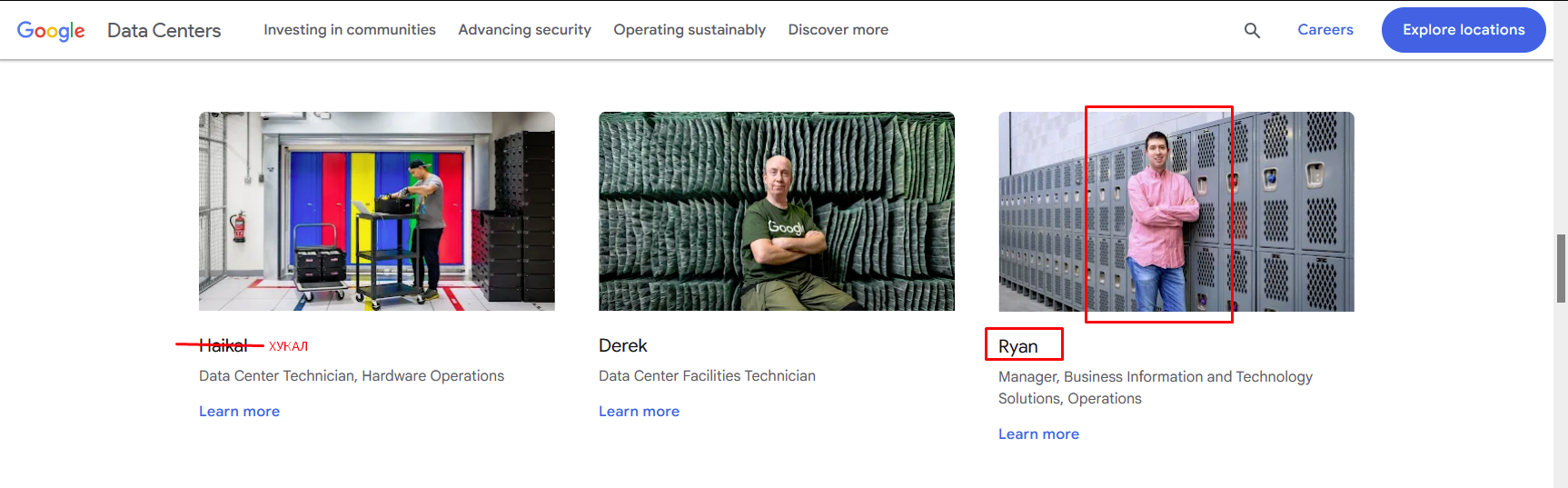Click the page vertical scrollbar thumb
The image size is (1568, 488).
click(x=1561, y=268)
